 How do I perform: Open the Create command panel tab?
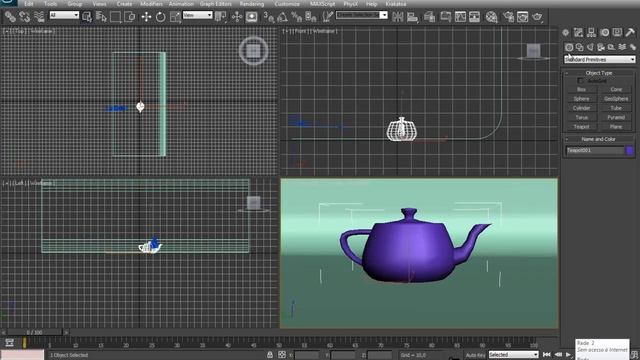point(566,32)
